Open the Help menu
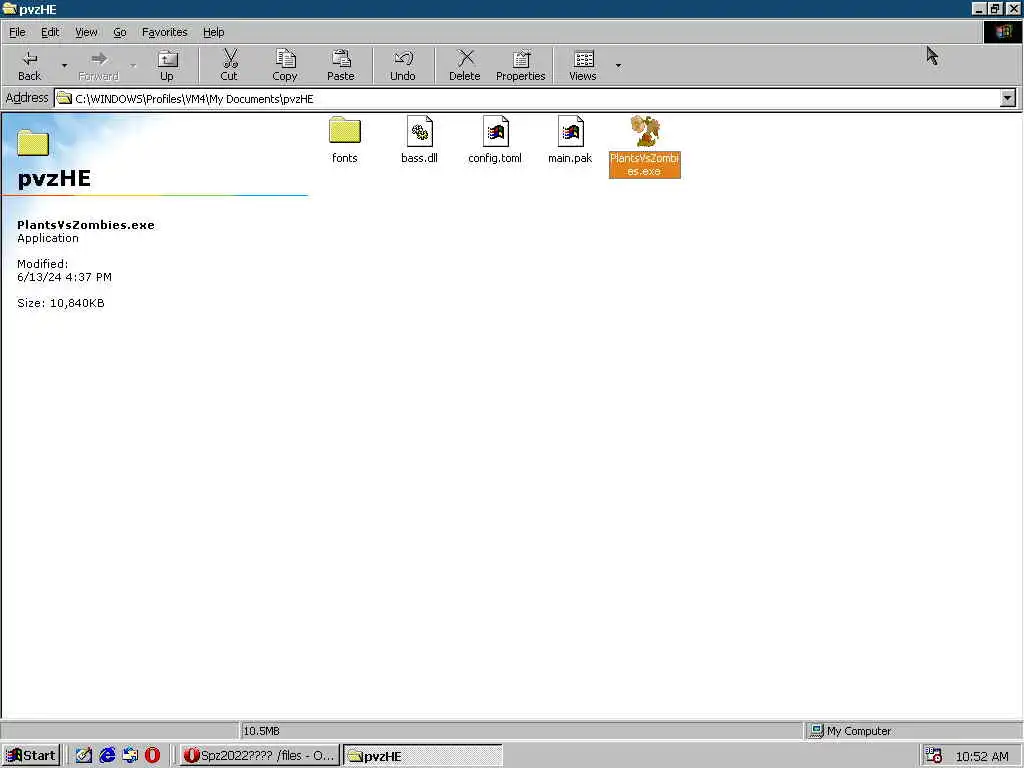This screenshot has height=768, width=1024. click(x=213, y=32)
